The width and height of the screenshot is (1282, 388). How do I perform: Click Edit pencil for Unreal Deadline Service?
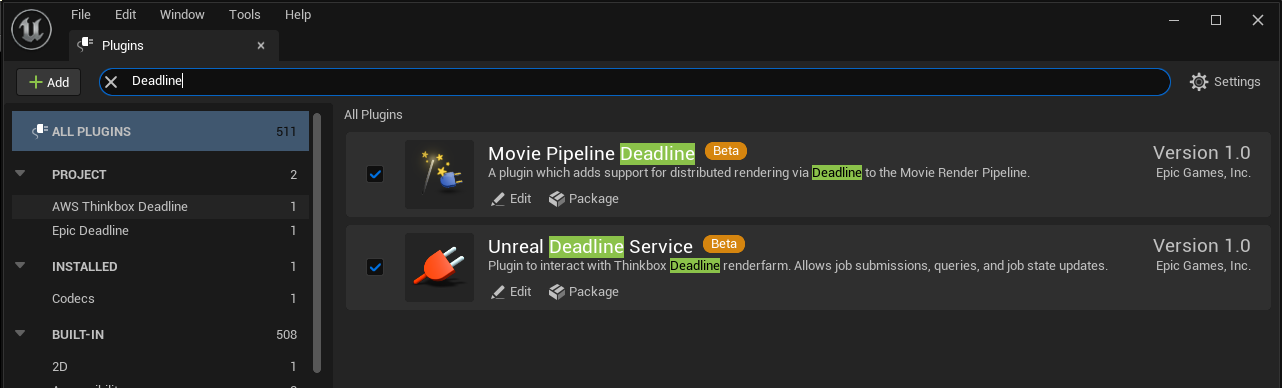tap(499, 292)
